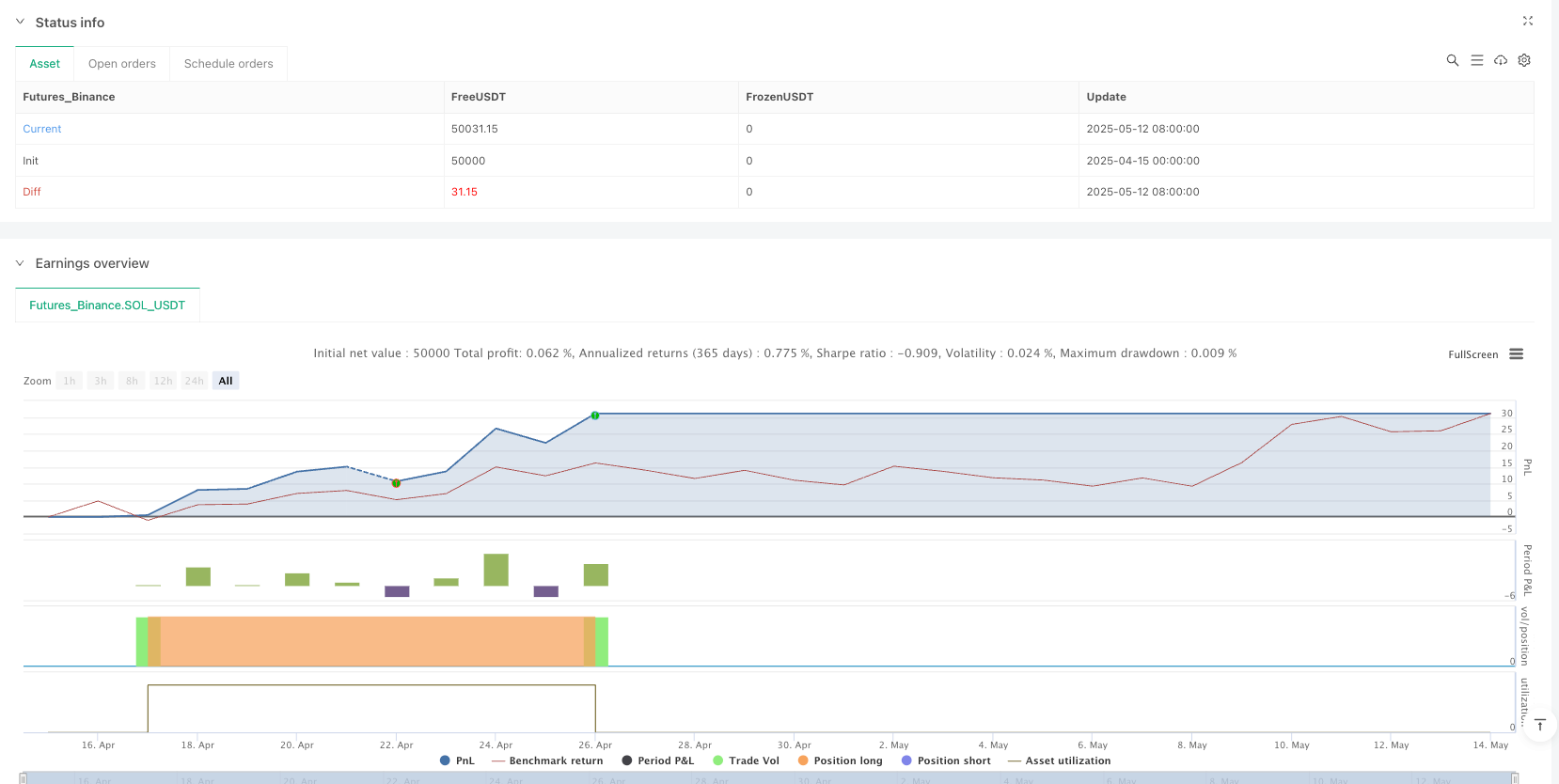Click the search icon in Status info
Screen dimensions: 1559x784
point(1452,60)
